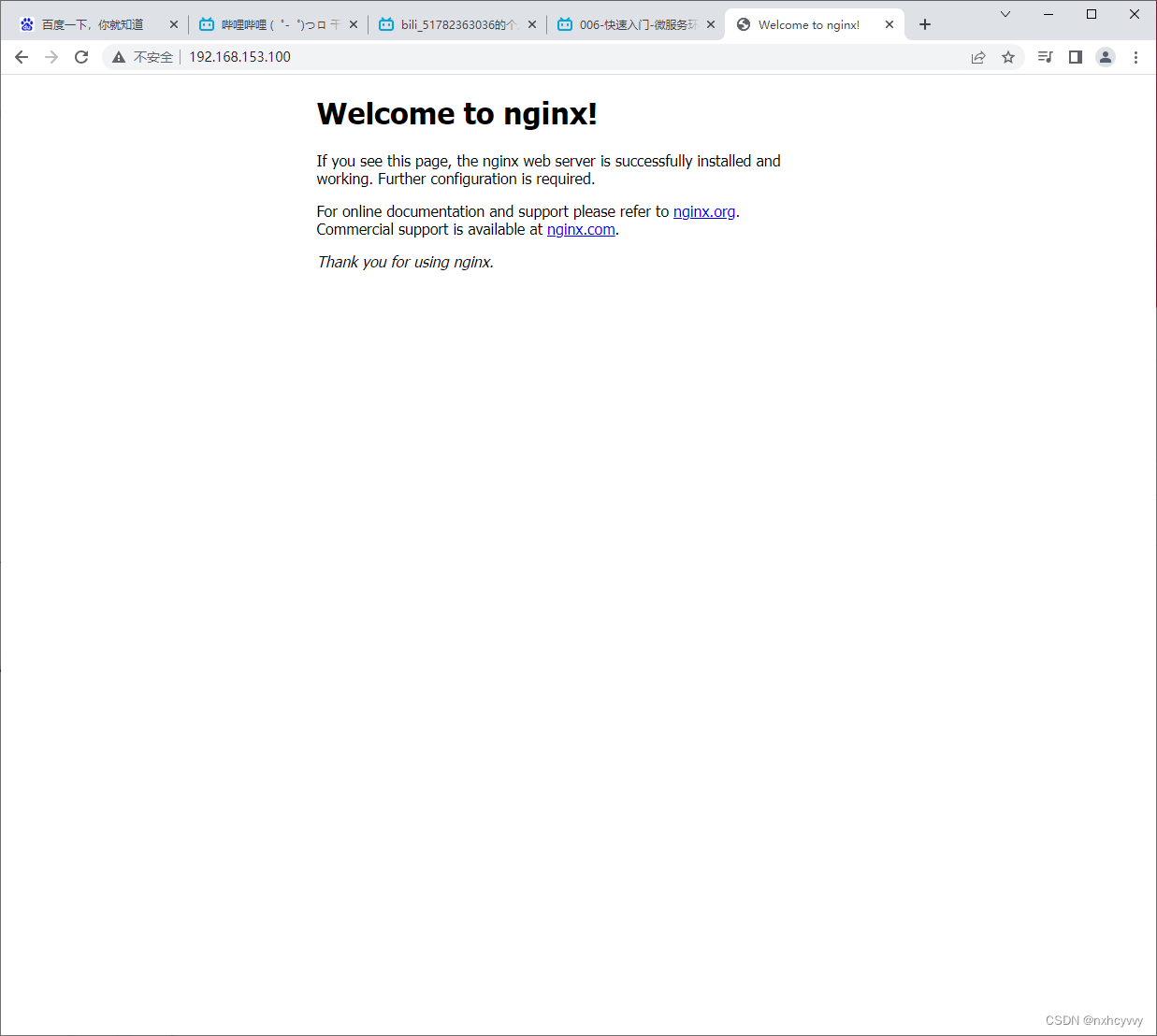1157x1036 pixels.
Task: Bookmark this page with the star
Action: click(1008, 57)
